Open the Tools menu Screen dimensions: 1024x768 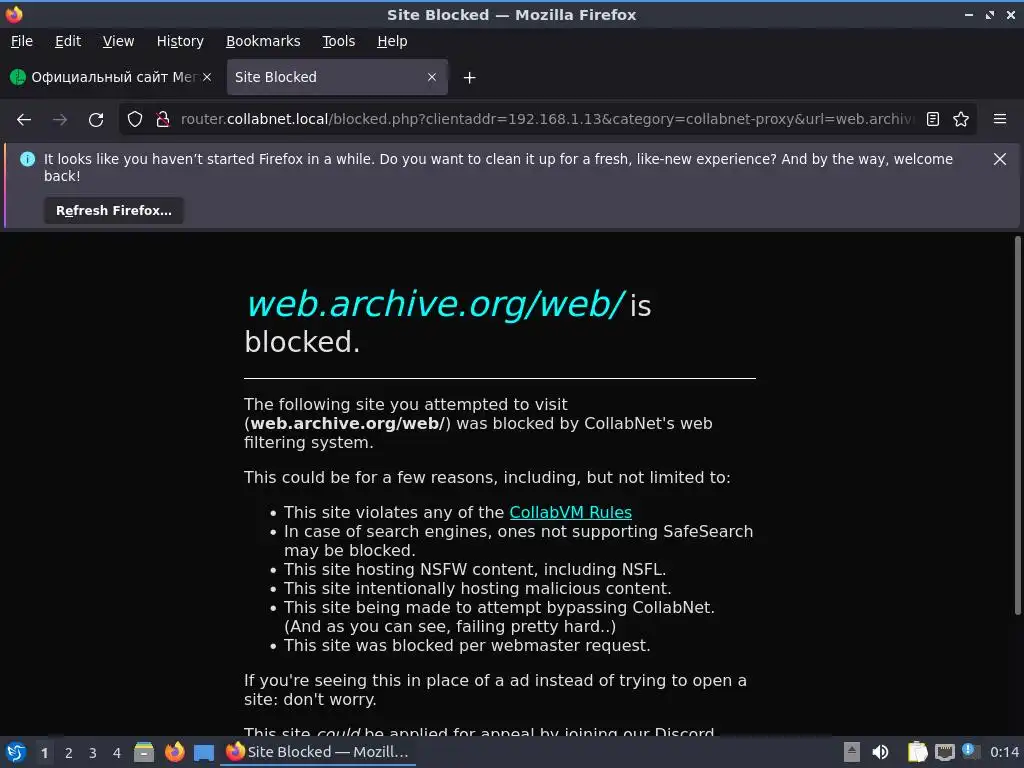[x=338, y=41]
